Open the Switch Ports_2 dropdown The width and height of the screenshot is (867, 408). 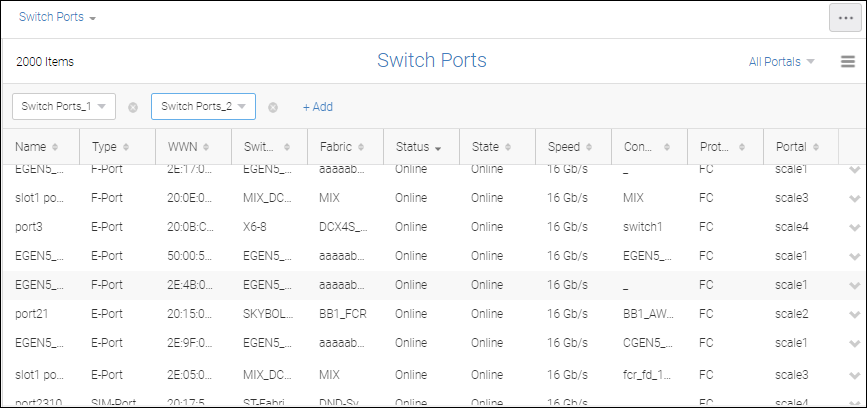point(203,106)
